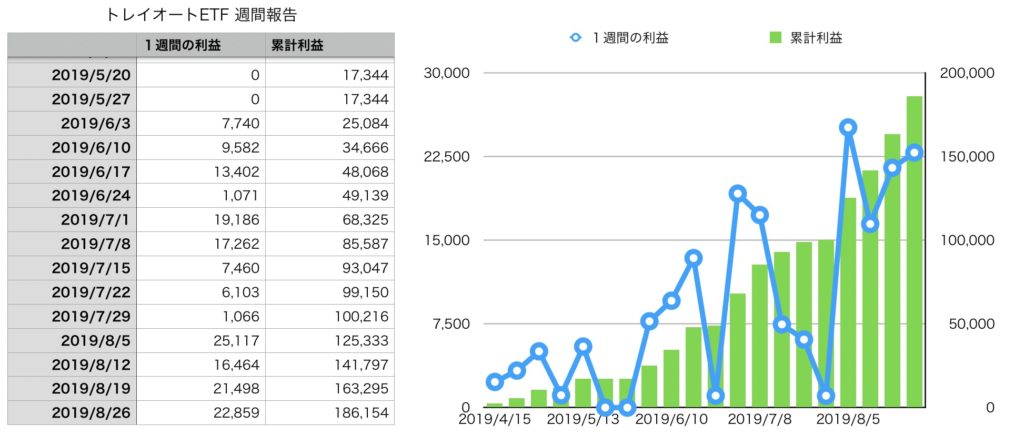Select row header 2019/8/5
This screenshot has height=445, width=1024.
point(72,341)
